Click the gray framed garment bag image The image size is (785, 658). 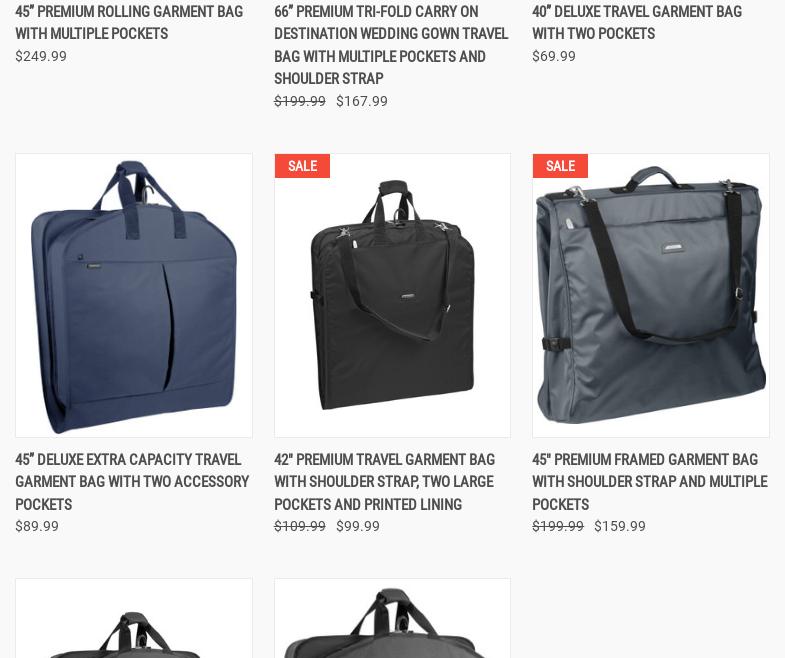coord(651,295)
